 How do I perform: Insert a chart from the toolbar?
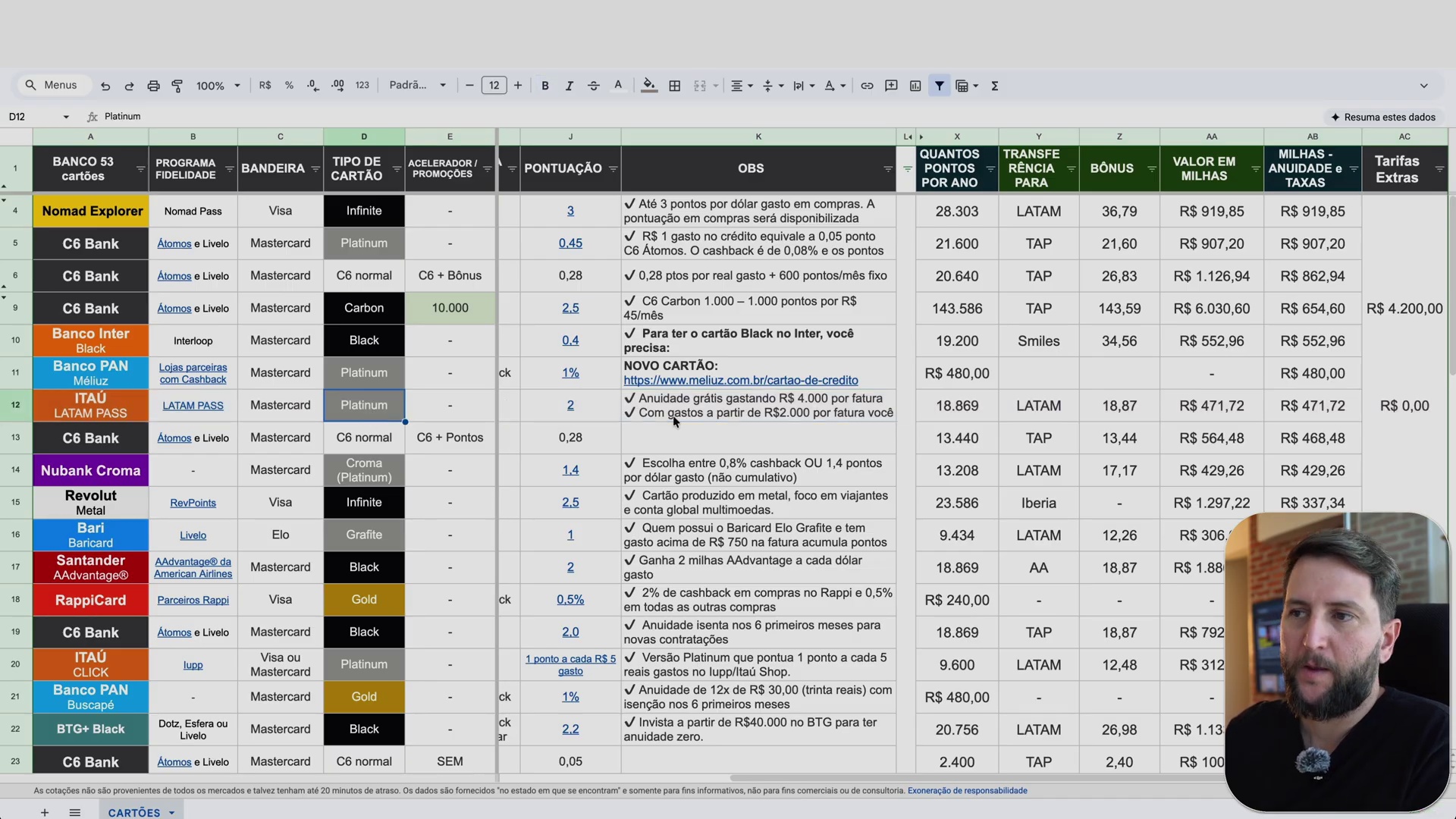point(915,86)
